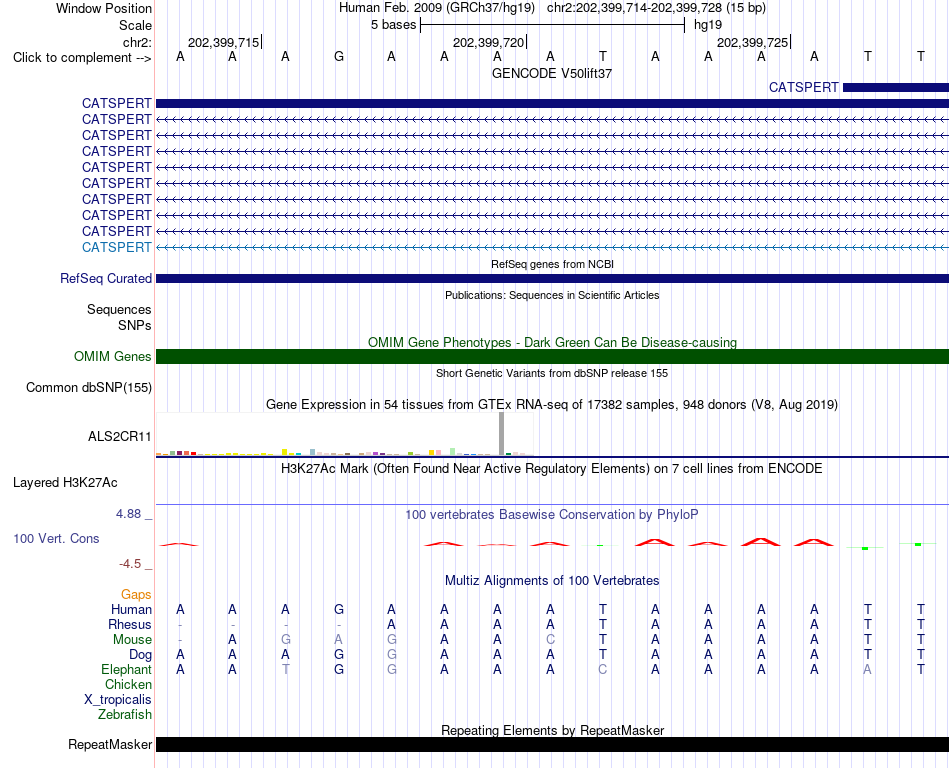Click the light-blue CATSPERT transcript label
This screenshot has height=768, width=950.
(x=116, y=247)
